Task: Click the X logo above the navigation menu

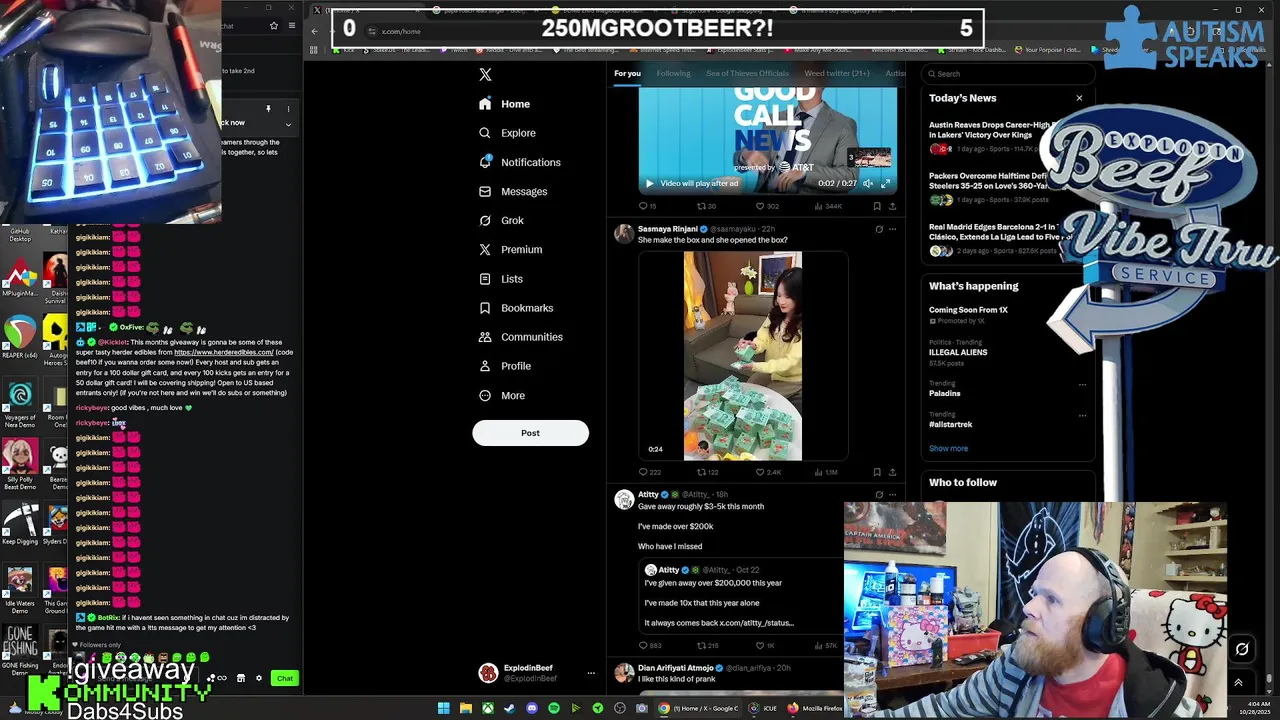Action: pyautogui.click(x=485, y=74)
